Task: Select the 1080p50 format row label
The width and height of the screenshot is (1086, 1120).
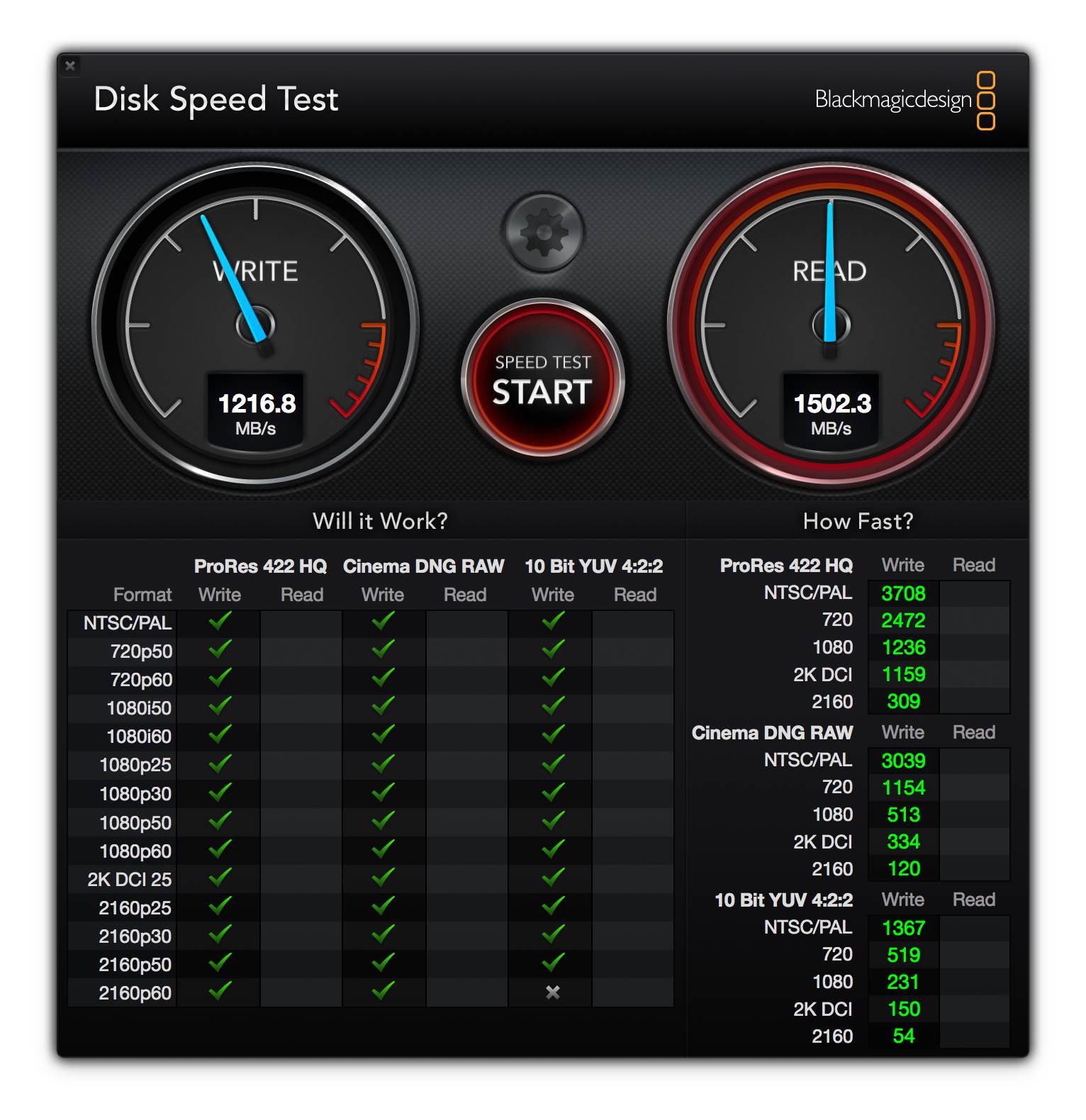Action: pos(136,823)
